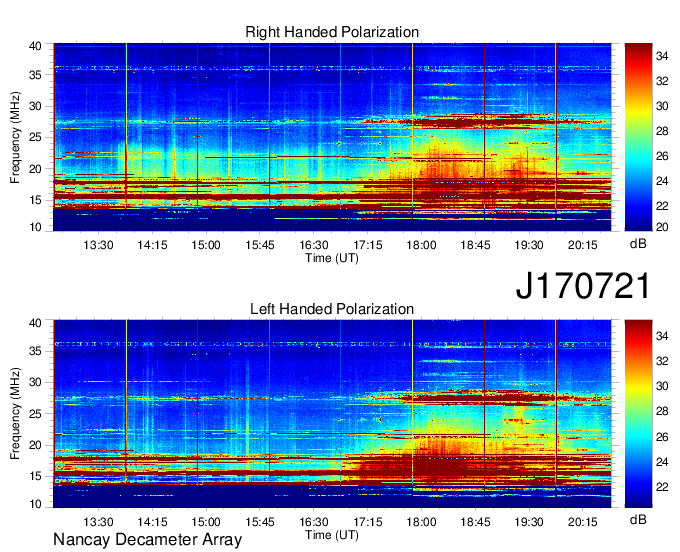Click the 19:30 tick under Left Handed plot

[529, 522]
